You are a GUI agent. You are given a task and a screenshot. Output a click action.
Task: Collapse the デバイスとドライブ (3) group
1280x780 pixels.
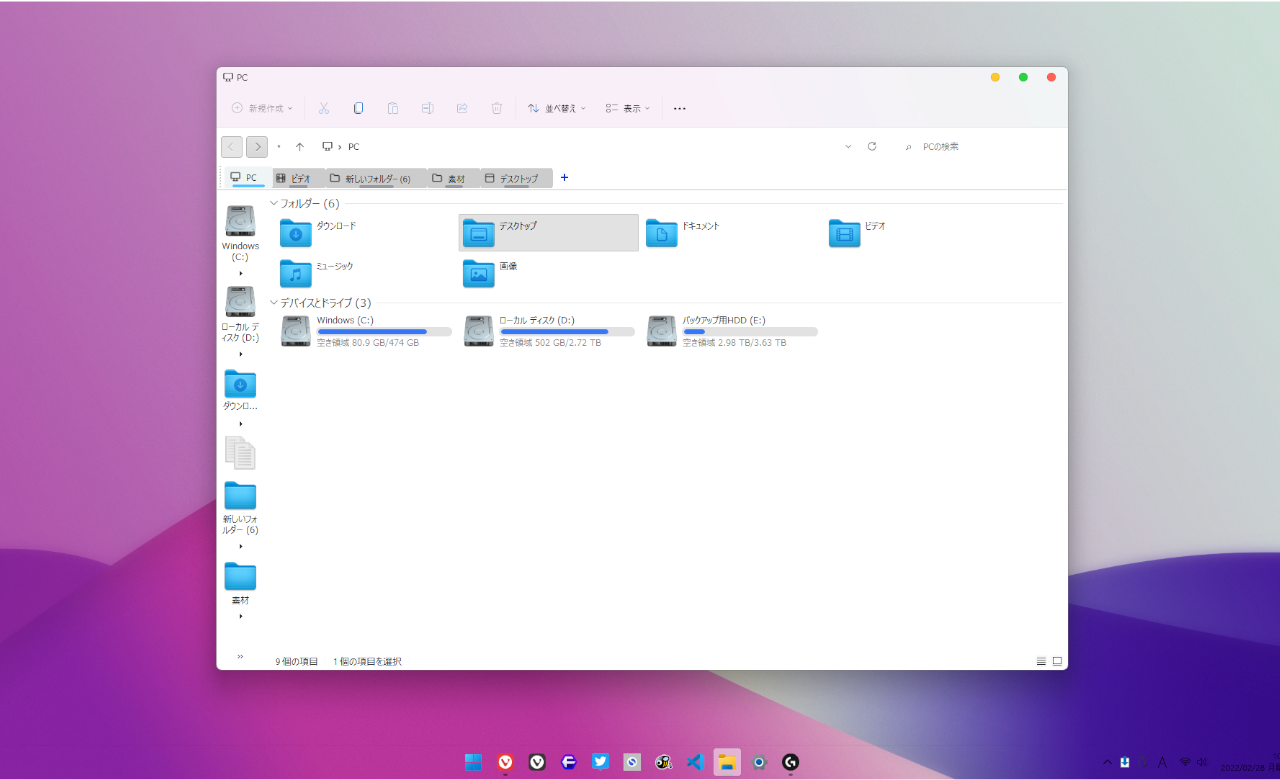274,303
